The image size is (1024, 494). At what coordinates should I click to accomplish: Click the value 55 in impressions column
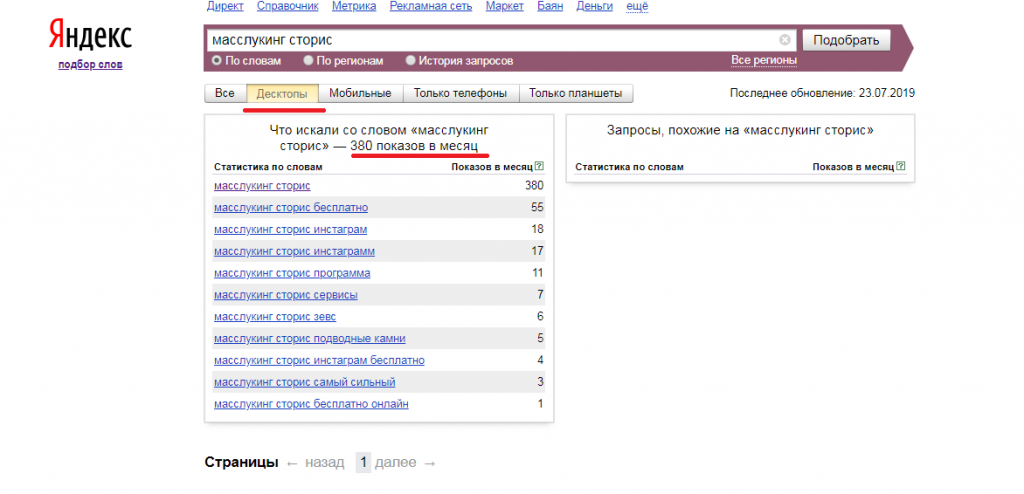(x=537, y=208)
